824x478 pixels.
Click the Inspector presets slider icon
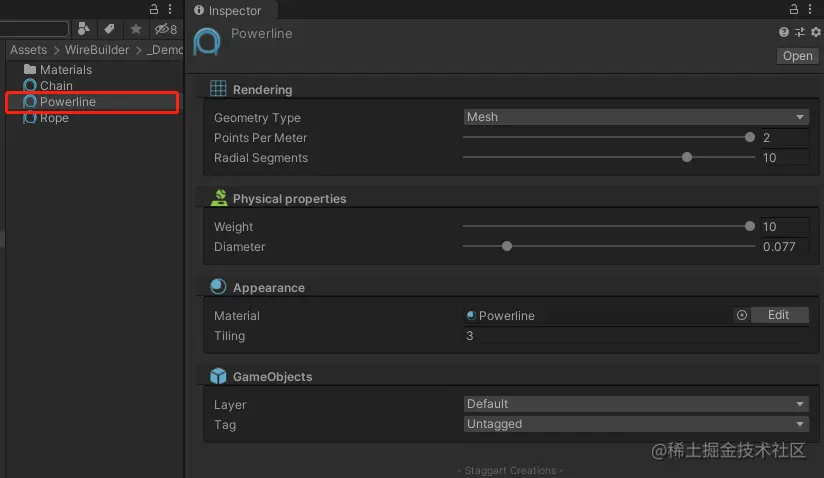(x=798, y=33)
